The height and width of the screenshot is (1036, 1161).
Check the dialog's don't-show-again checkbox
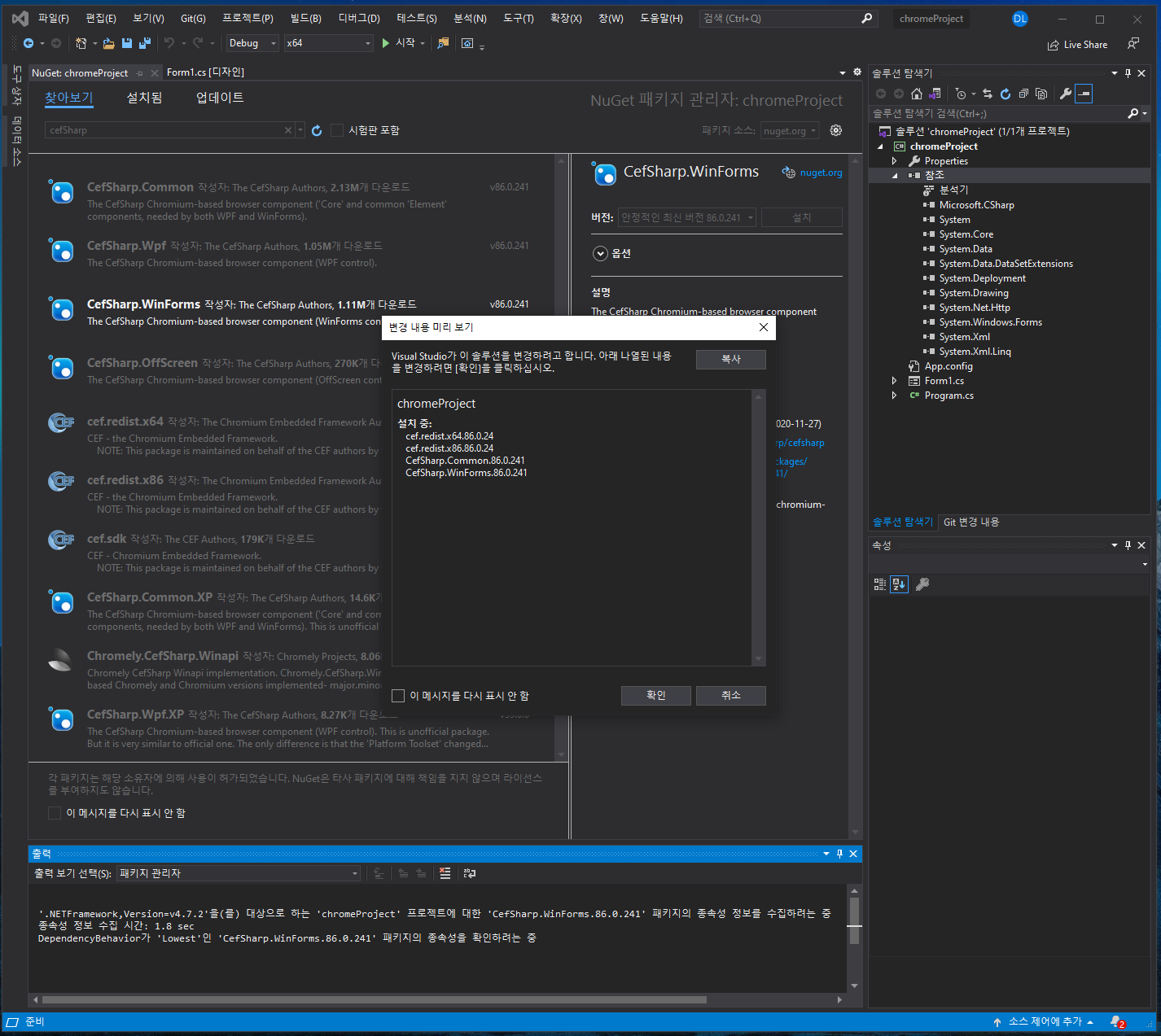pos(398,696)
